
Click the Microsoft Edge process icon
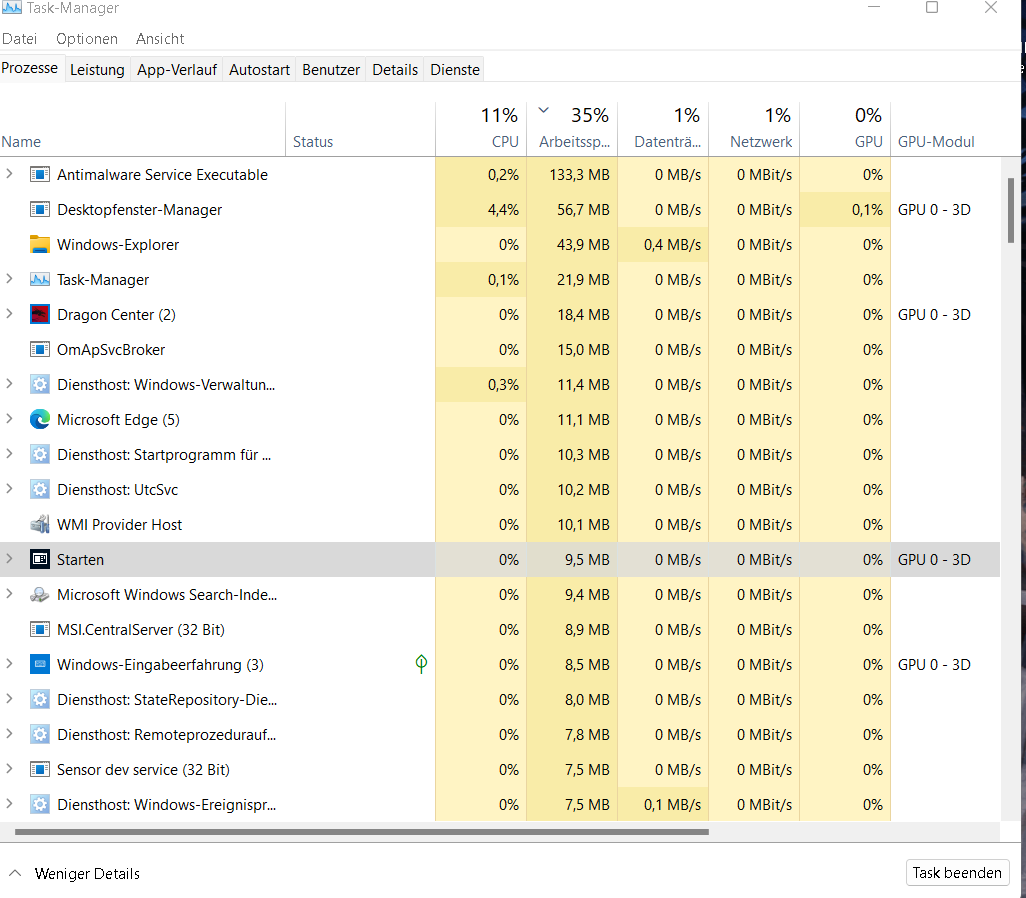point(40,420)
